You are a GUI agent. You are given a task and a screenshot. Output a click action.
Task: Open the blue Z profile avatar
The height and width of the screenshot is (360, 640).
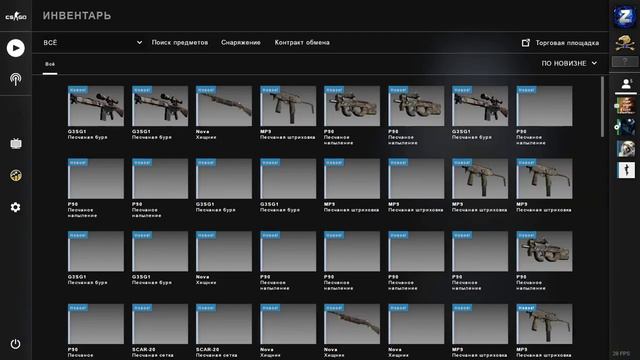(x=624, y=16)
